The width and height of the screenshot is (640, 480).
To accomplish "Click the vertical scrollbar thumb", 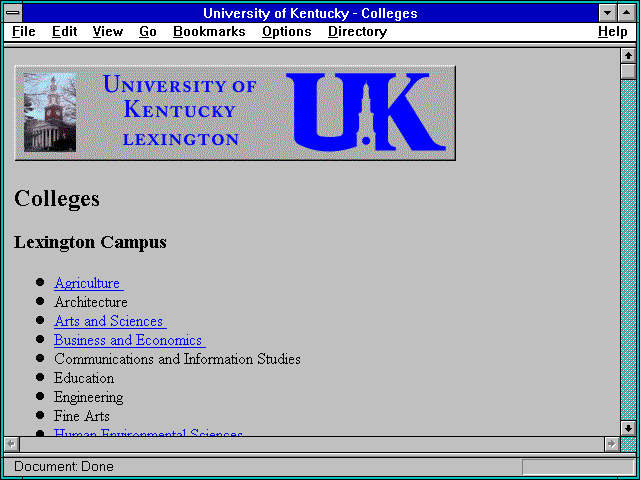I will [628, 71].
